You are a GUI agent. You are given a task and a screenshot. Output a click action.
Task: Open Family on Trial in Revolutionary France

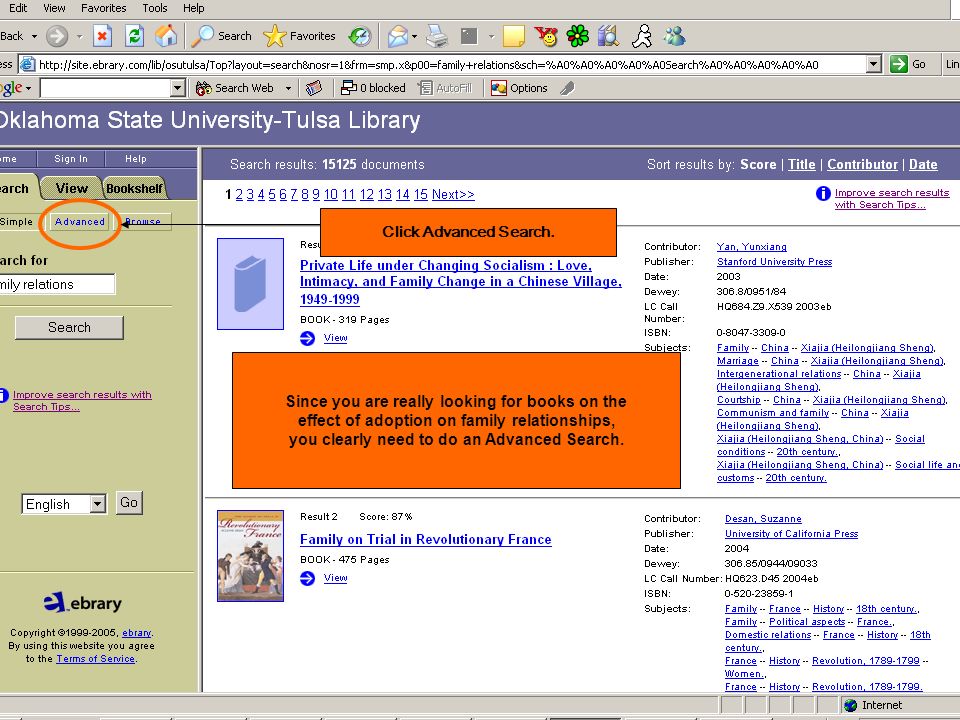pos(426,539)
